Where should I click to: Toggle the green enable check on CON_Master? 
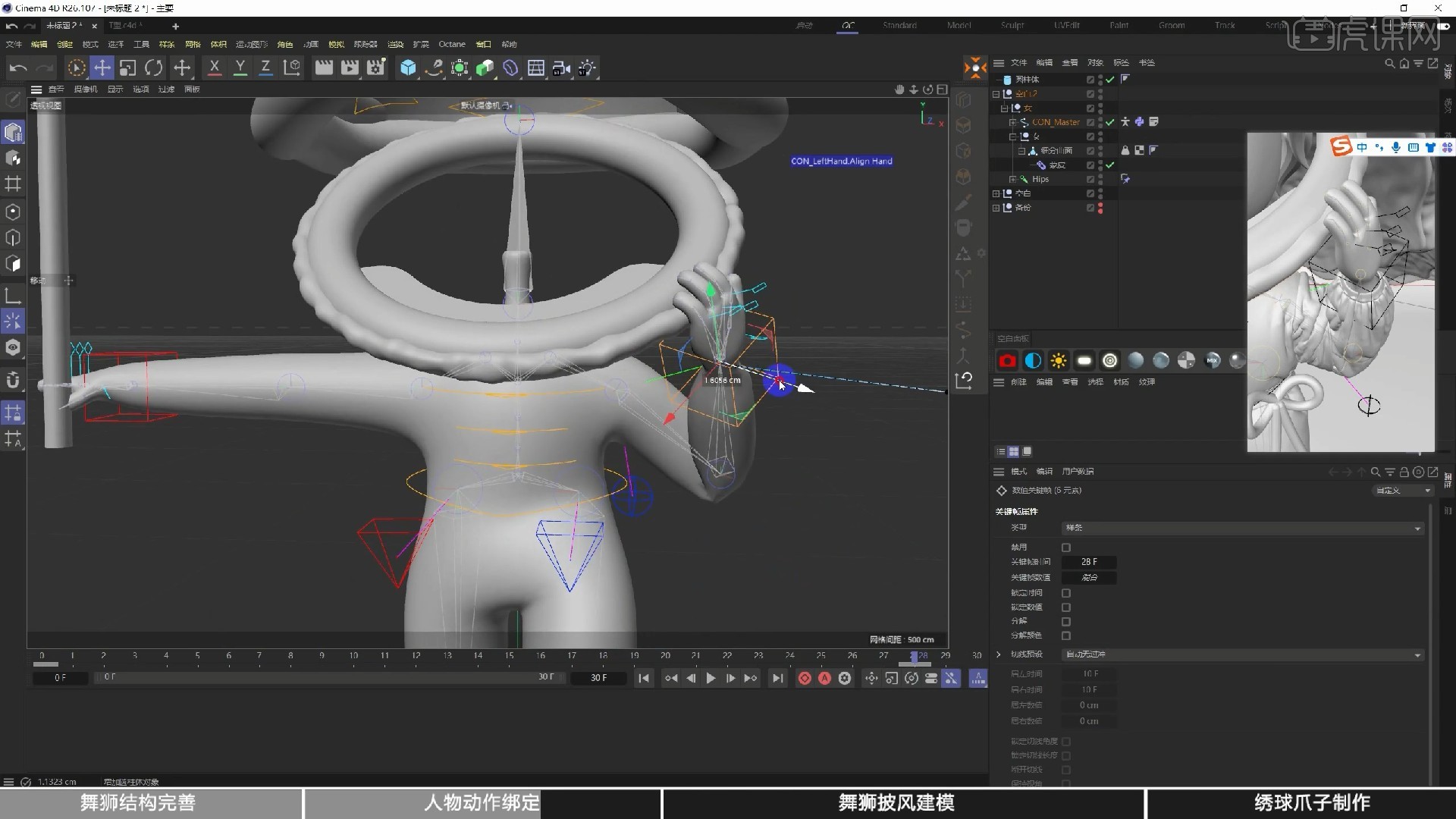[1110, 122]
